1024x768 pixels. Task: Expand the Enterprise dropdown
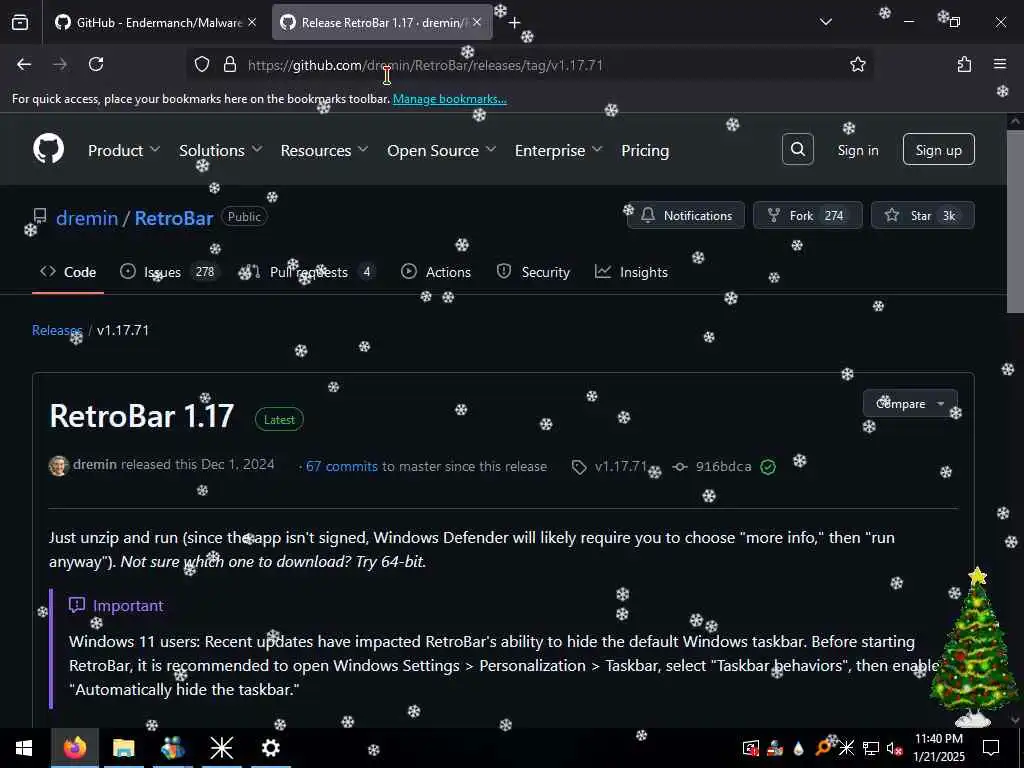tap(558, 150)
